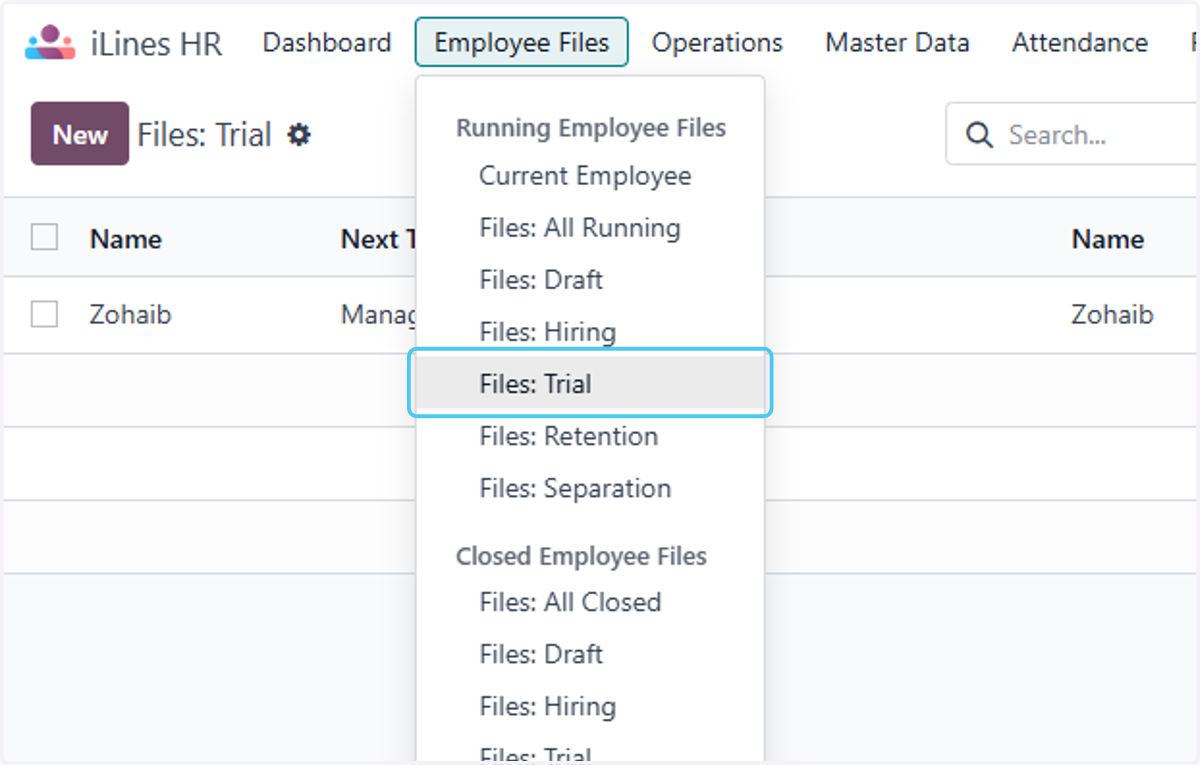Collapse the Employee Files dropdown menu

522,42
